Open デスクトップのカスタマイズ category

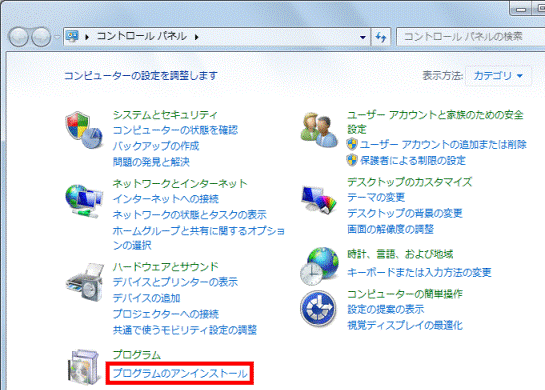(409, 182)
